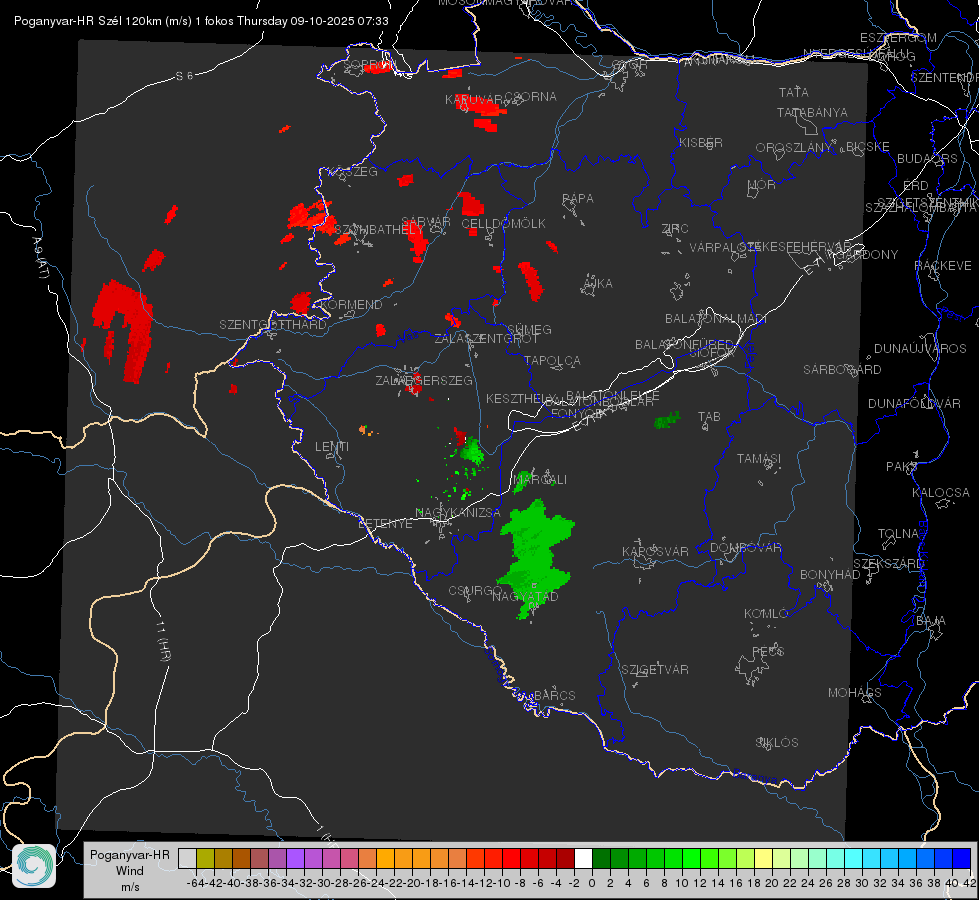Select the NAGYATAD city label
The width and height of the screenshot is (979, 900).
pos(524,596)
